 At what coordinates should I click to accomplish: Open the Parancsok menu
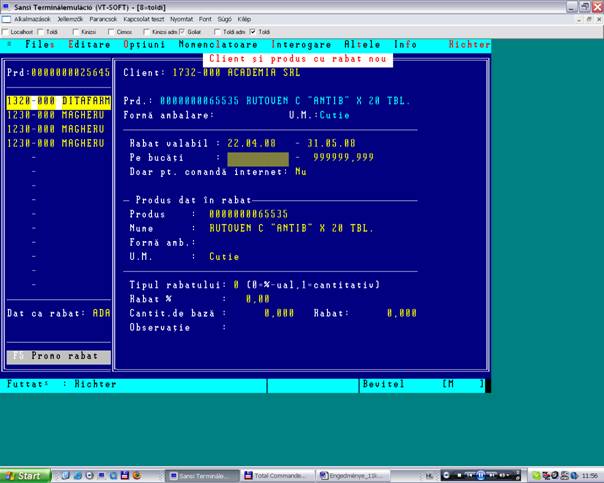click(103, 19)
